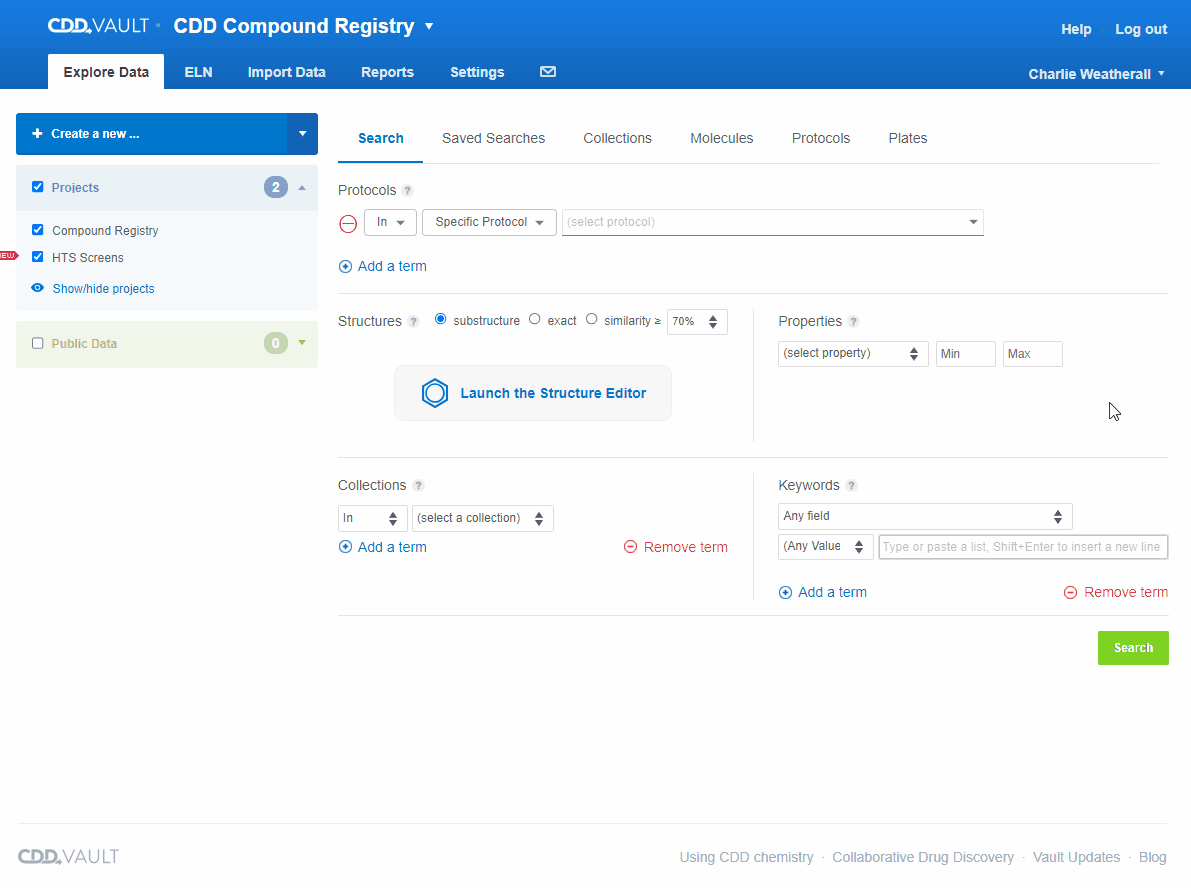1191x888 pixels.
Task: Click the eye icon beside Show/hide projects
Action: (37, 288)
